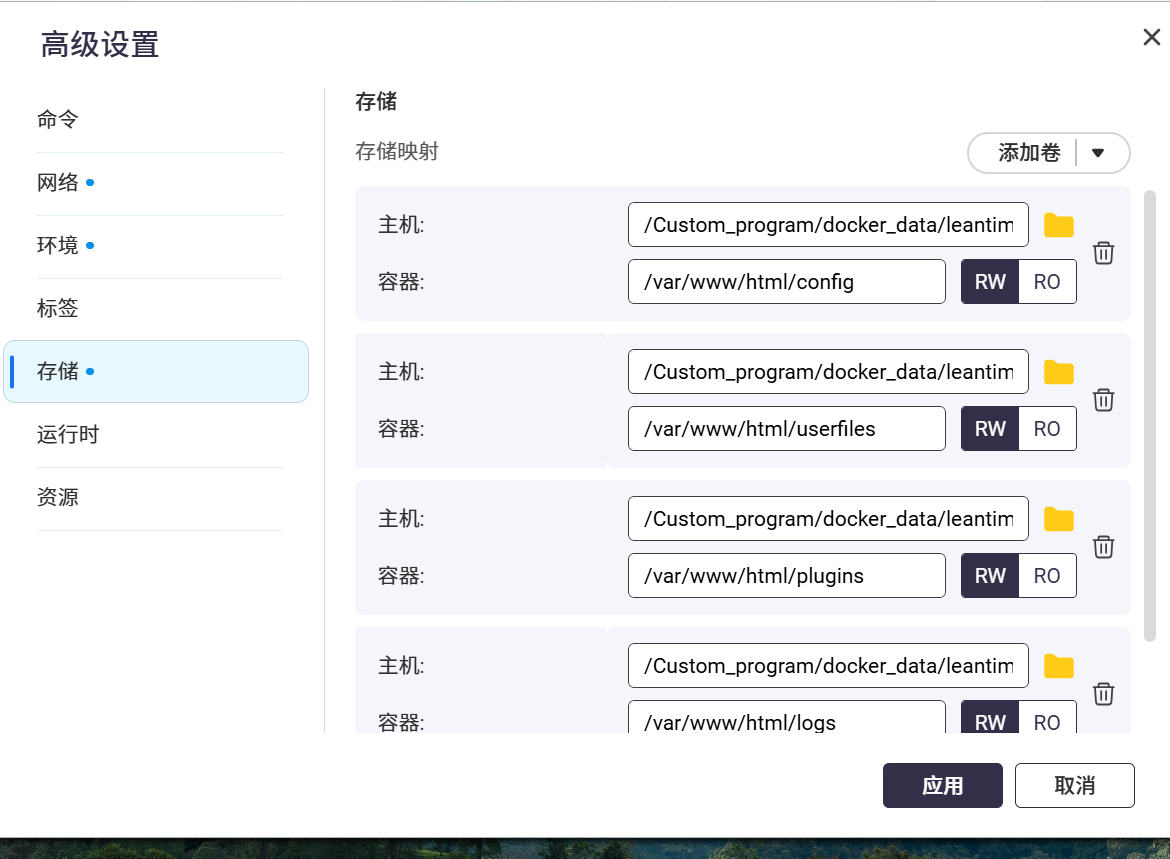Remove the /var/www/html/plugins volume mapping
The image size is (1170, 859).
tap(1103, 547)
